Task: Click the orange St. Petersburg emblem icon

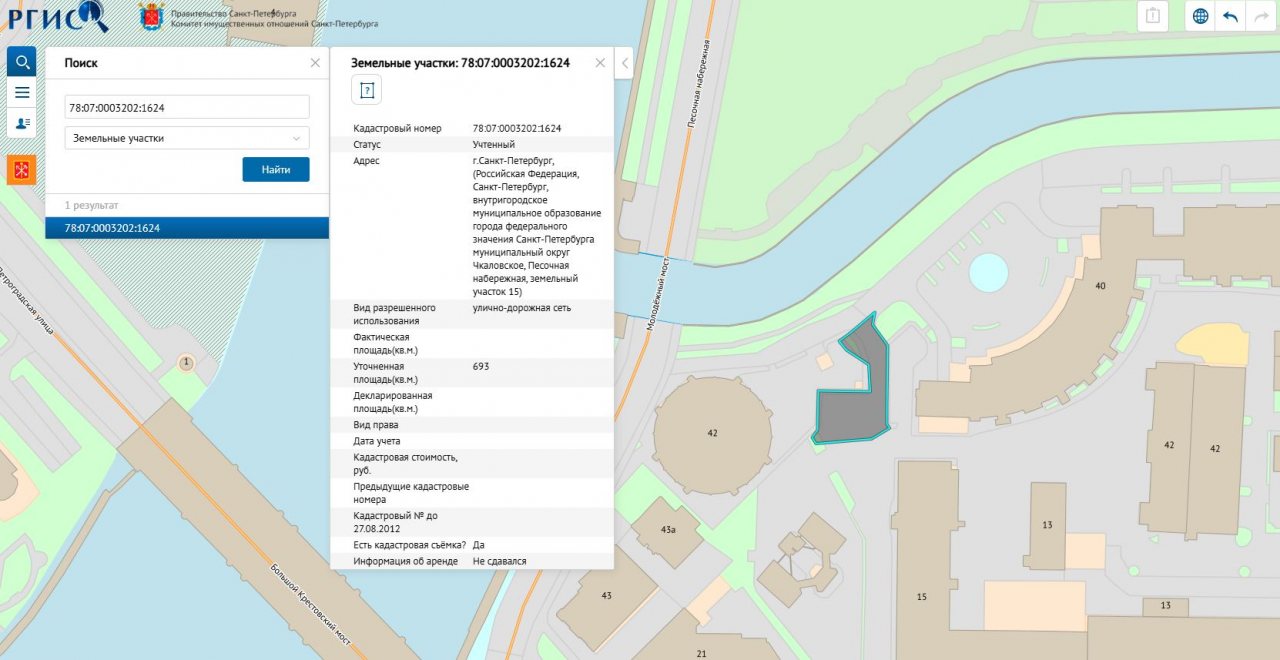Action: point(22,169)
